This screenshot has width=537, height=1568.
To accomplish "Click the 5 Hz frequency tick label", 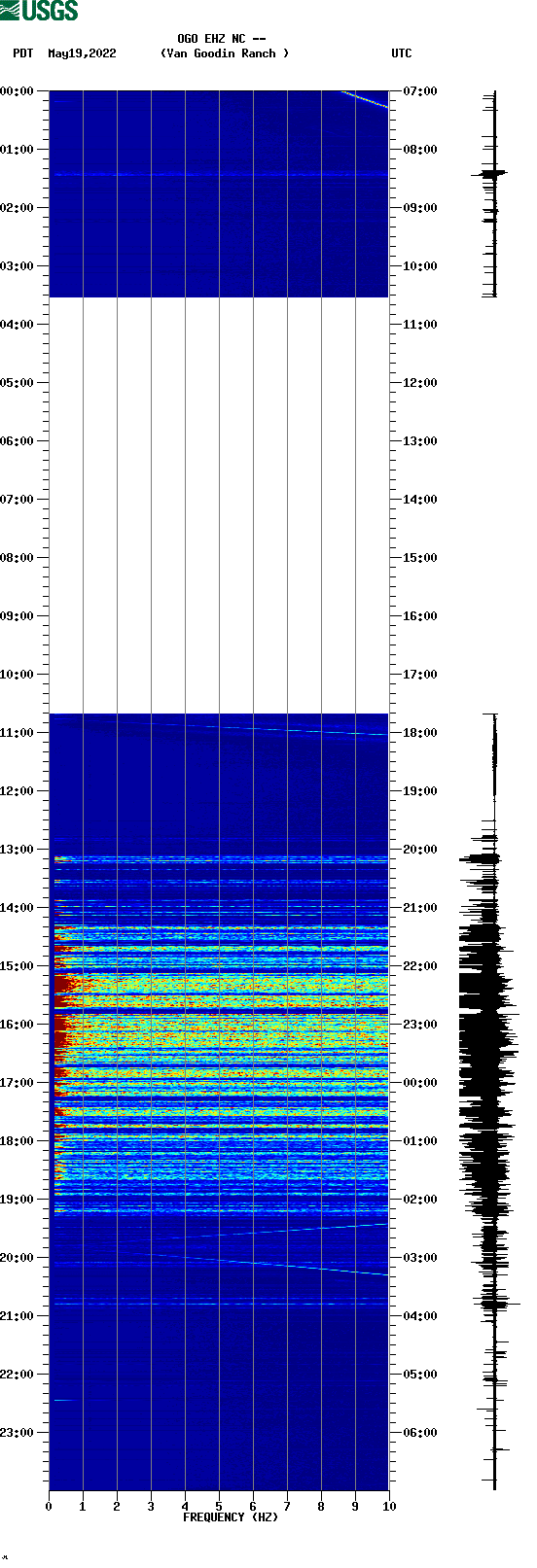I will tap(219, 1507).
